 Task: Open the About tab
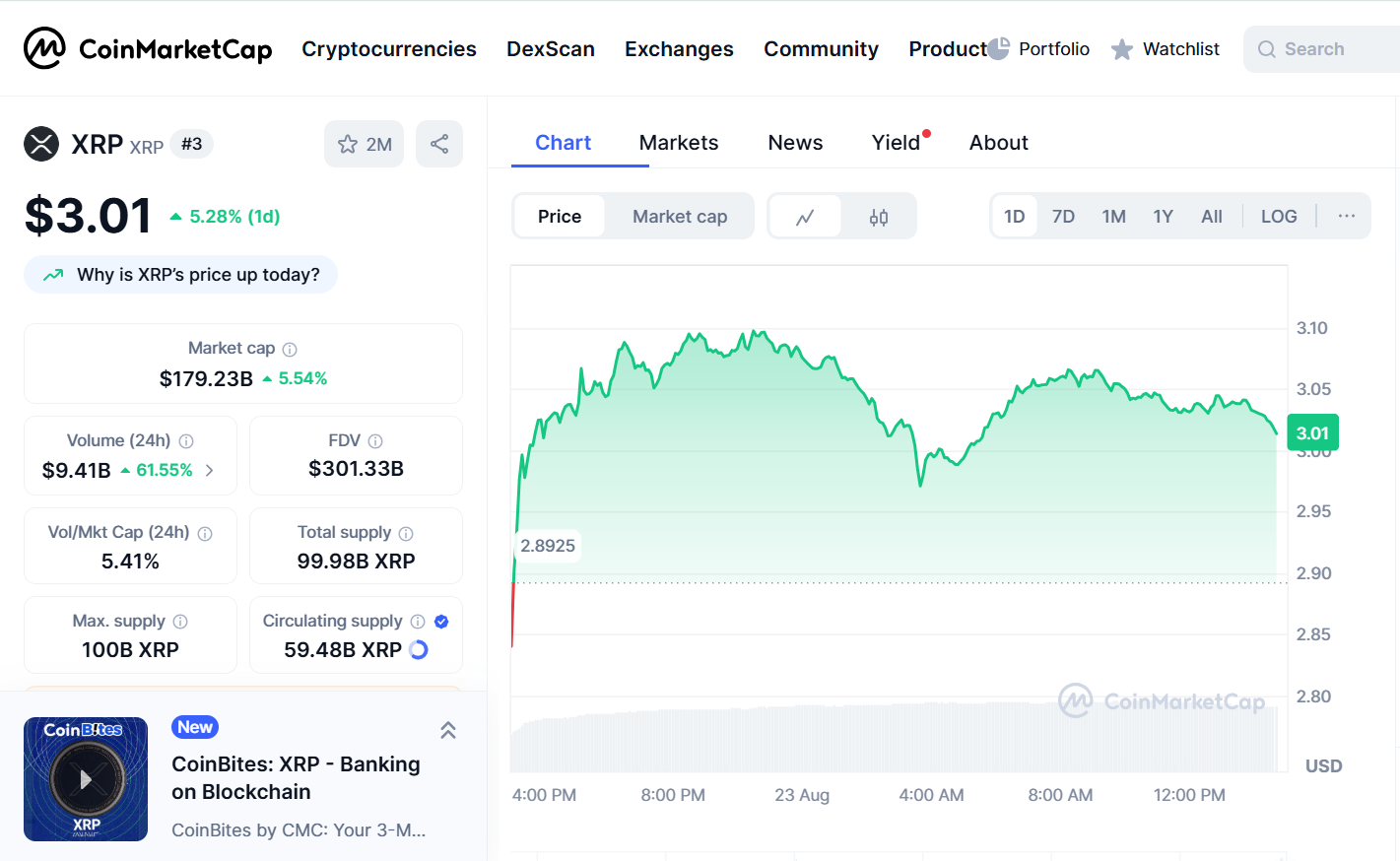(x=999, y=143)
